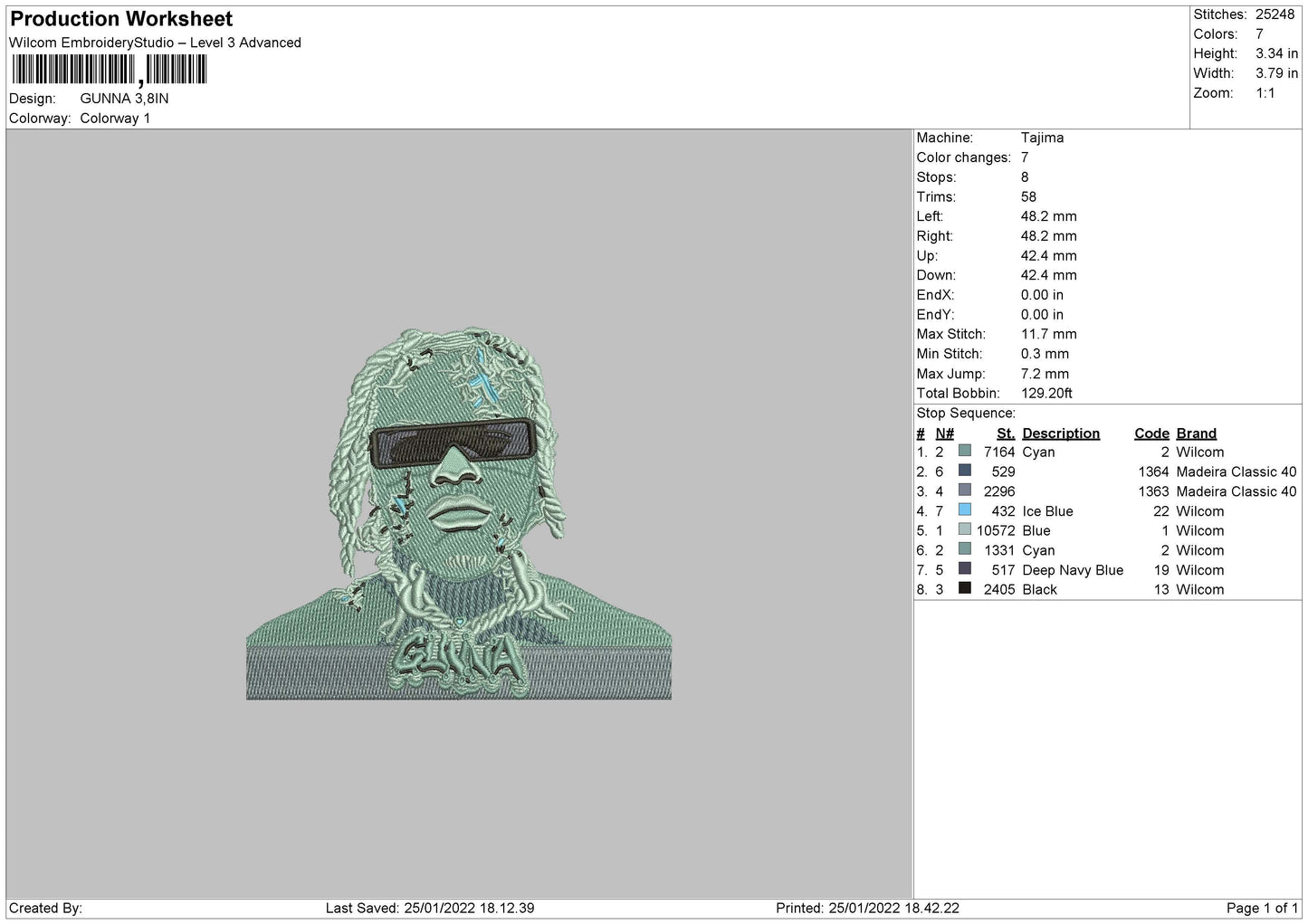Click the Cyan color swatch in stop row 1
Image resolution: width=1308 pixels, height=924 pixels.
[965, 452]
